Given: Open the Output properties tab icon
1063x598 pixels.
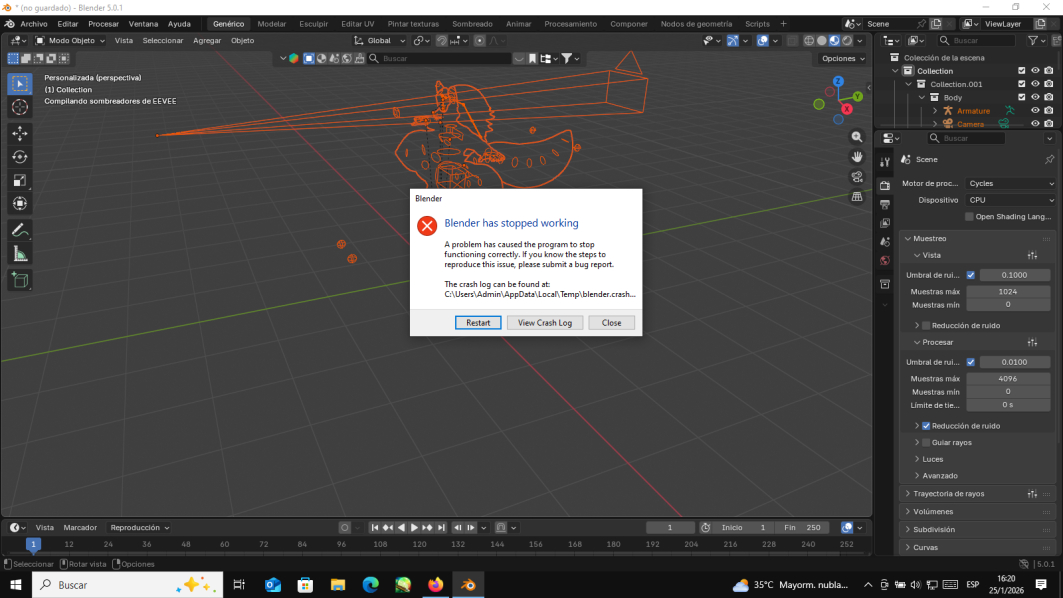Looking at the screenshot, I should point(885,204).
